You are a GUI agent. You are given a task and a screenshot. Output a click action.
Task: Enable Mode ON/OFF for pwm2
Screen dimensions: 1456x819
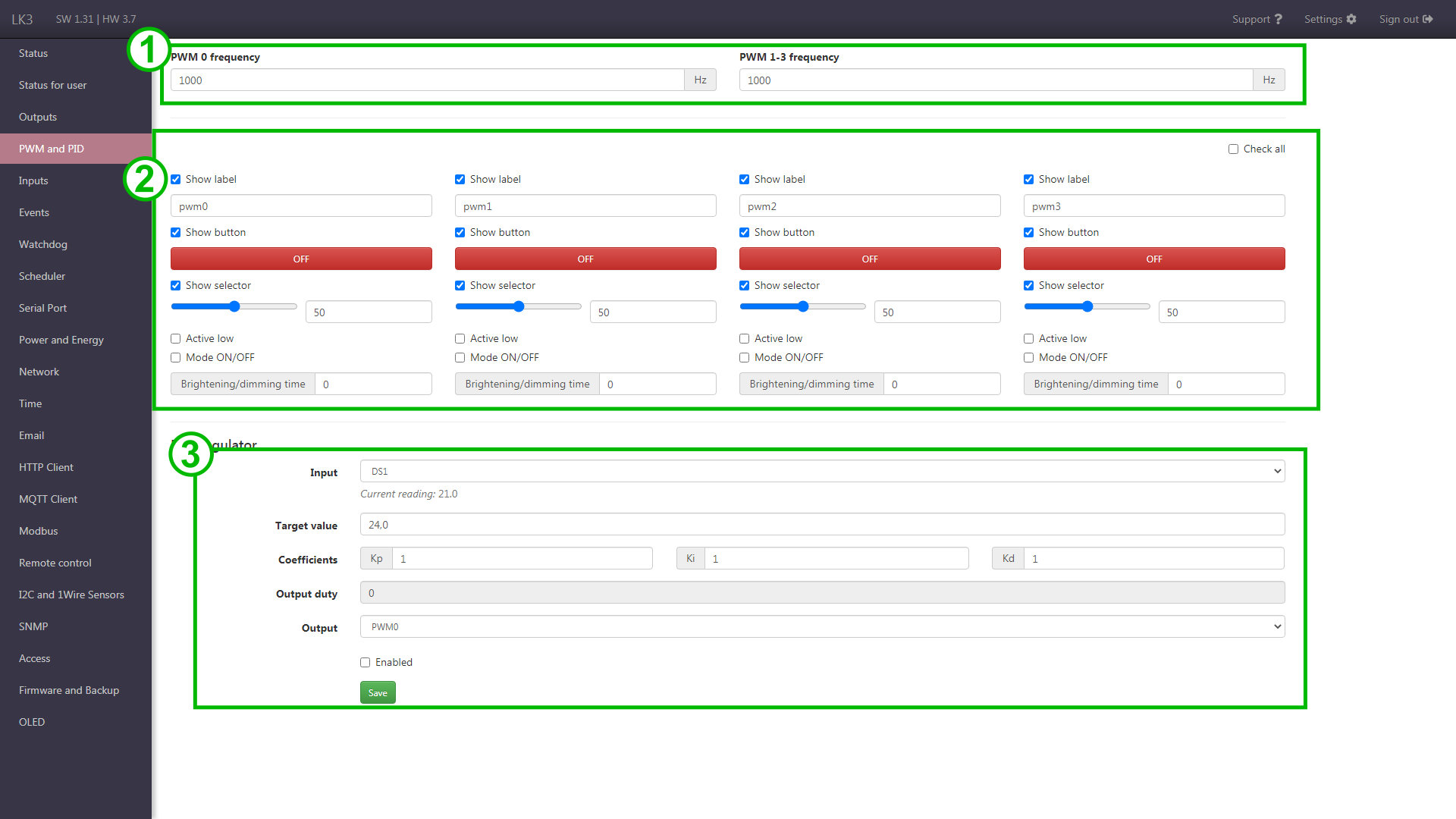click(x=744, y=358)
